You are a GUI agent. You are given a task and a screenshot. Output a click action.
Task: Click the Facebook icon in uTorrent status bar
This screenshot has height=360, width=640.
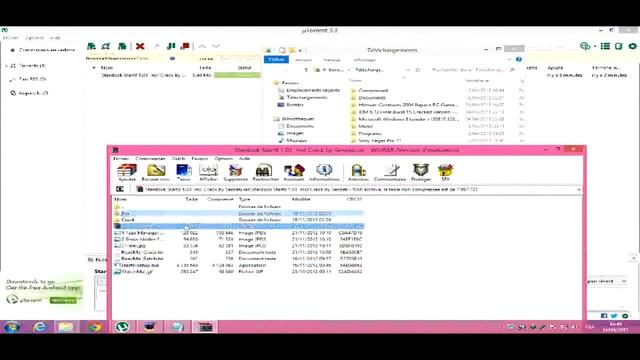[604, 316]
